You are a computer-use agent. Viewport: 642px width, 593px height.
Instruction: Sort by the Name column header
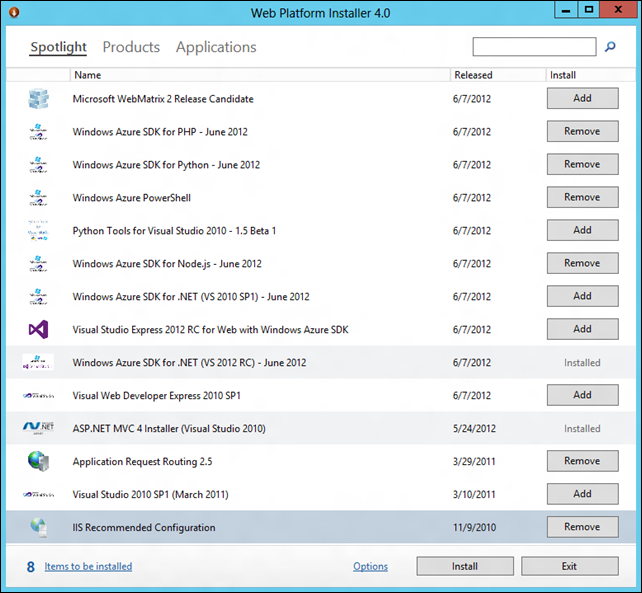pyautogui.click(x=260, y=75)
